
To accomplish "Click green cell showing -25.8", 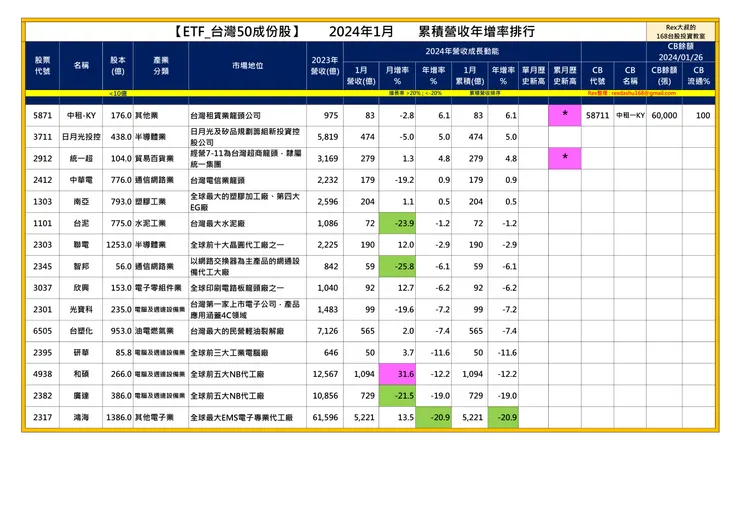I will (x=397, y=266).
